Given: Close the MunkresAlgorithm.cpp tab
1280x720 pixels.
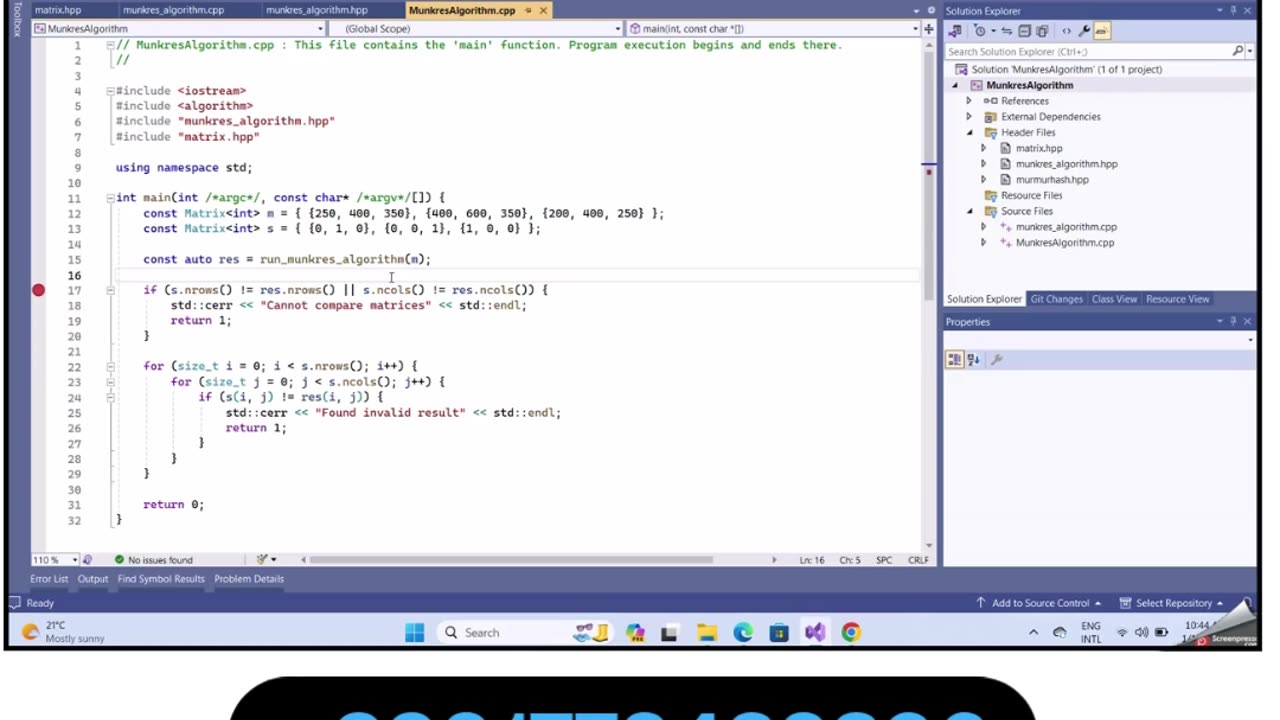Looking at the screenshot, I should click(543, 10).
